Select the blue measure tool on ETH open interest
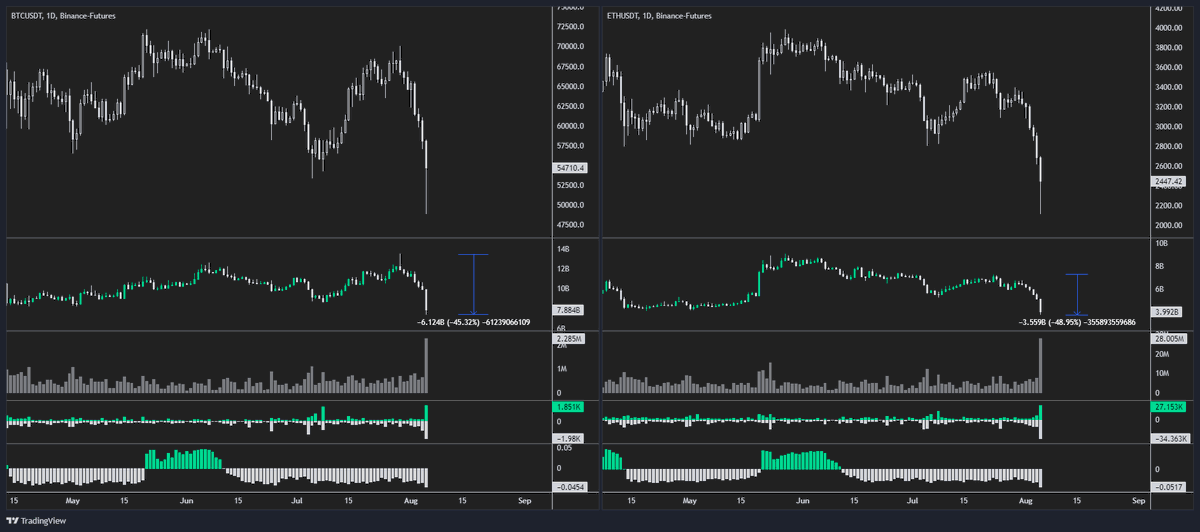1200x532 pixels. coord(1076,295)
